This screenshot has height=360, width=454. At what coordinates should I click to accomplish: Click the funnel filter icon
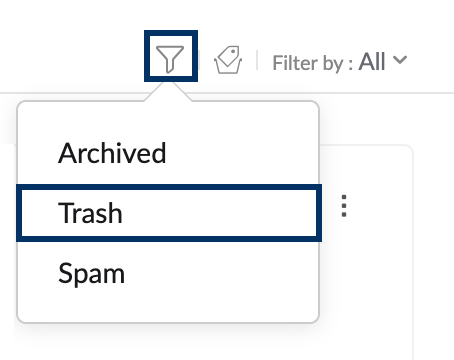pyautogui.click(x=170, y=59)
